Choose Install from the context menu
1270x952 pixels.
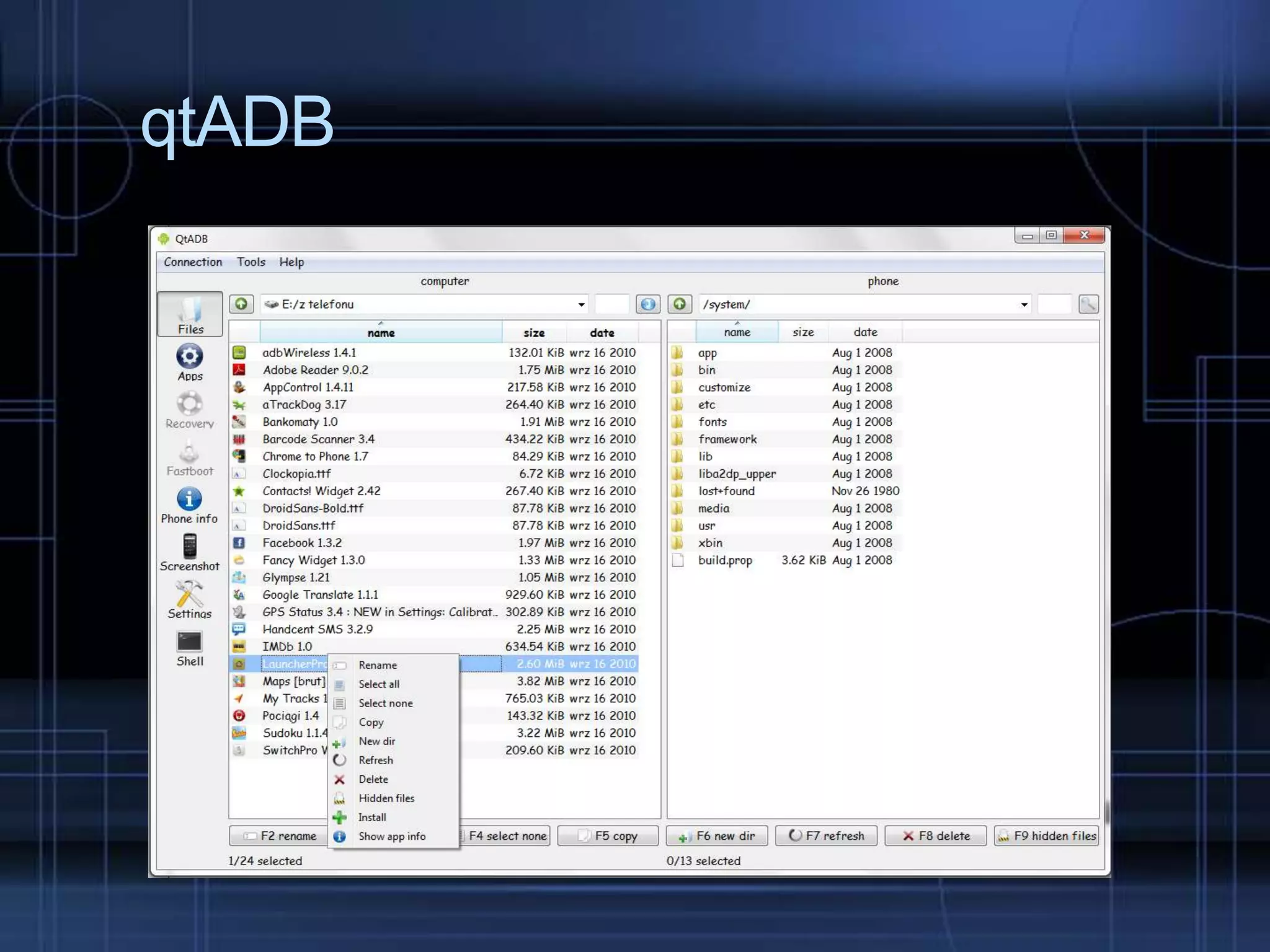[x=372, y=817]
